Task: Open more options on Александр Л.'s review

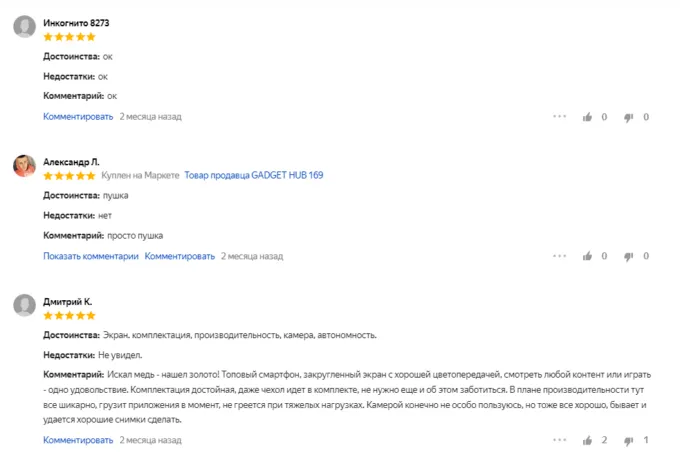Action: tap(559, 256)
